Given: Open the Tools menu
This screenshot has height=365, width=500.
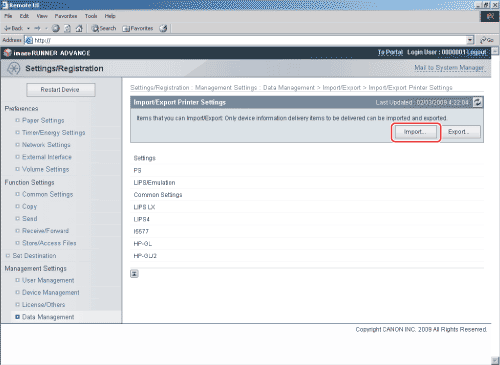Looking at the screenshot, I should point(91,16).
